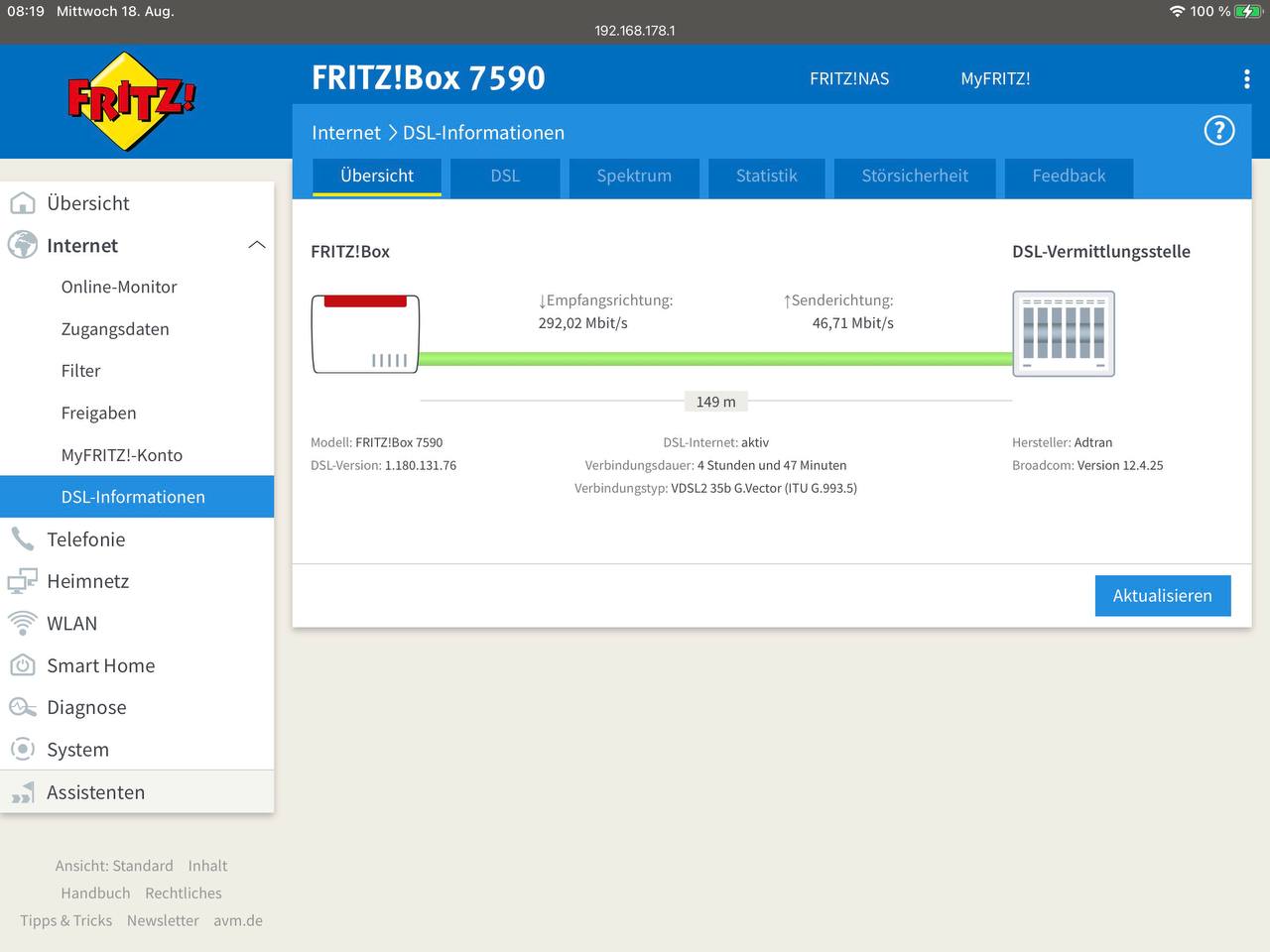Screen dimensions: 1270x952
Task: Open MyFRITZ! in the header
Action: click(995, 79)
